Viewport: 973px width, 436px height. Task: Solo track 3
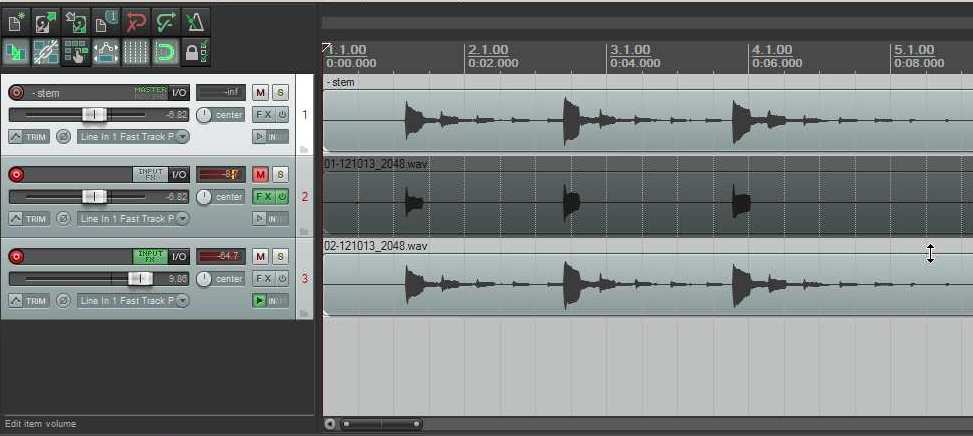point(280,256)
